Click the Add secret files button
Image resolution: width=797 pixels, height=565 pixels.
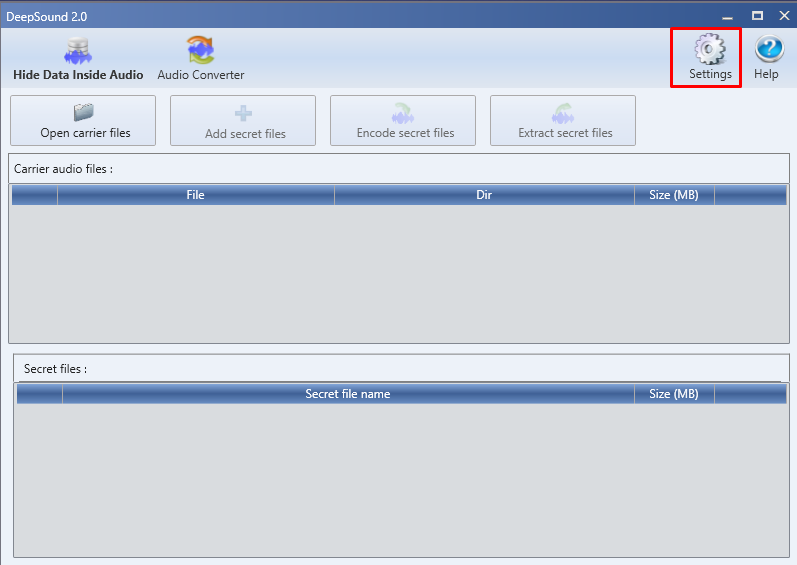243,120
